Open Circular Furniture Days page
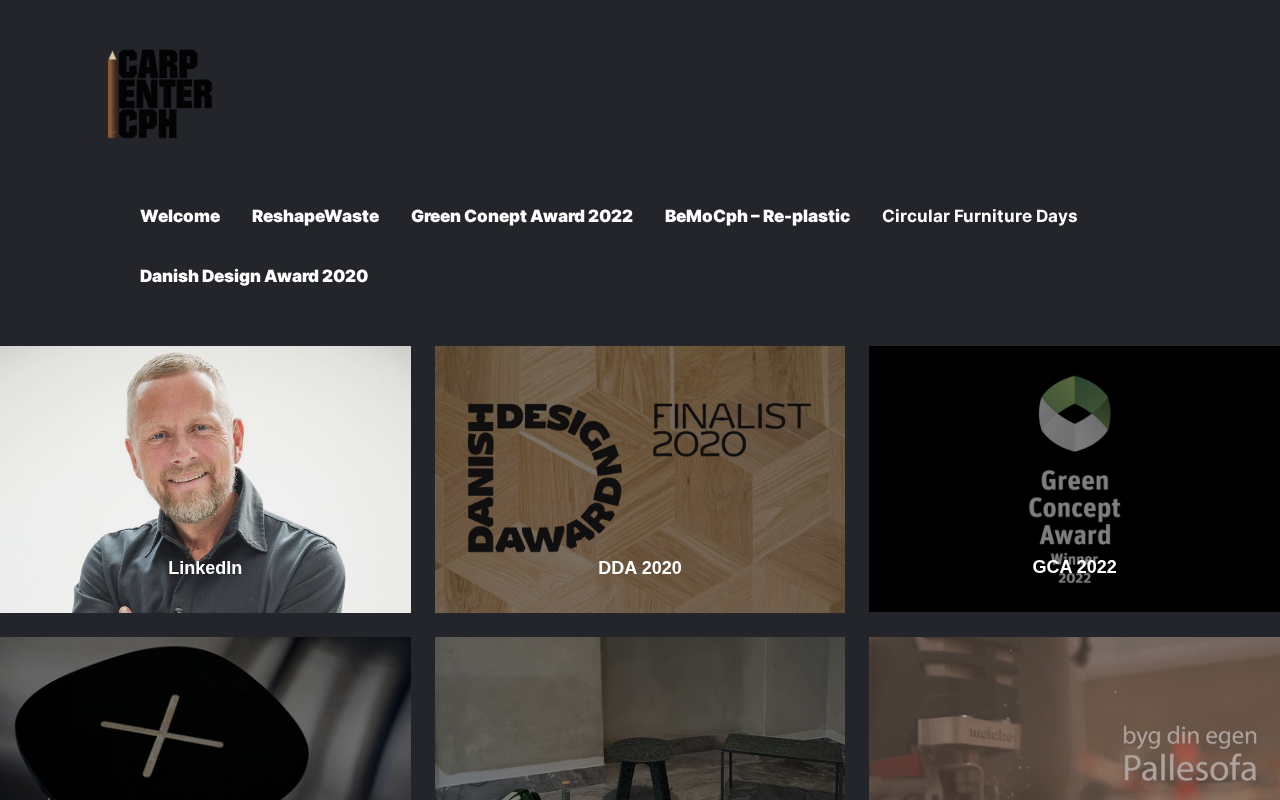This screenshot has width=1280, height=800. [x=980, y=216]
